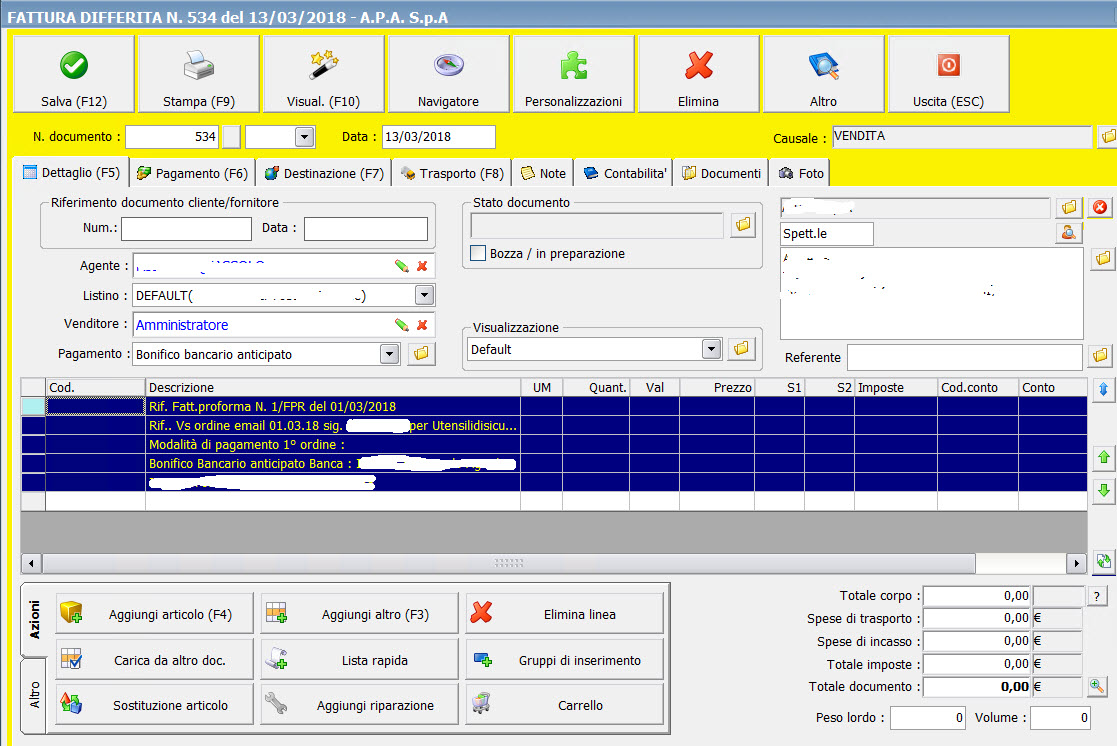Click Gruppi di inserimento button
Screen dimensions: 1117x746
tap(565, 660)
